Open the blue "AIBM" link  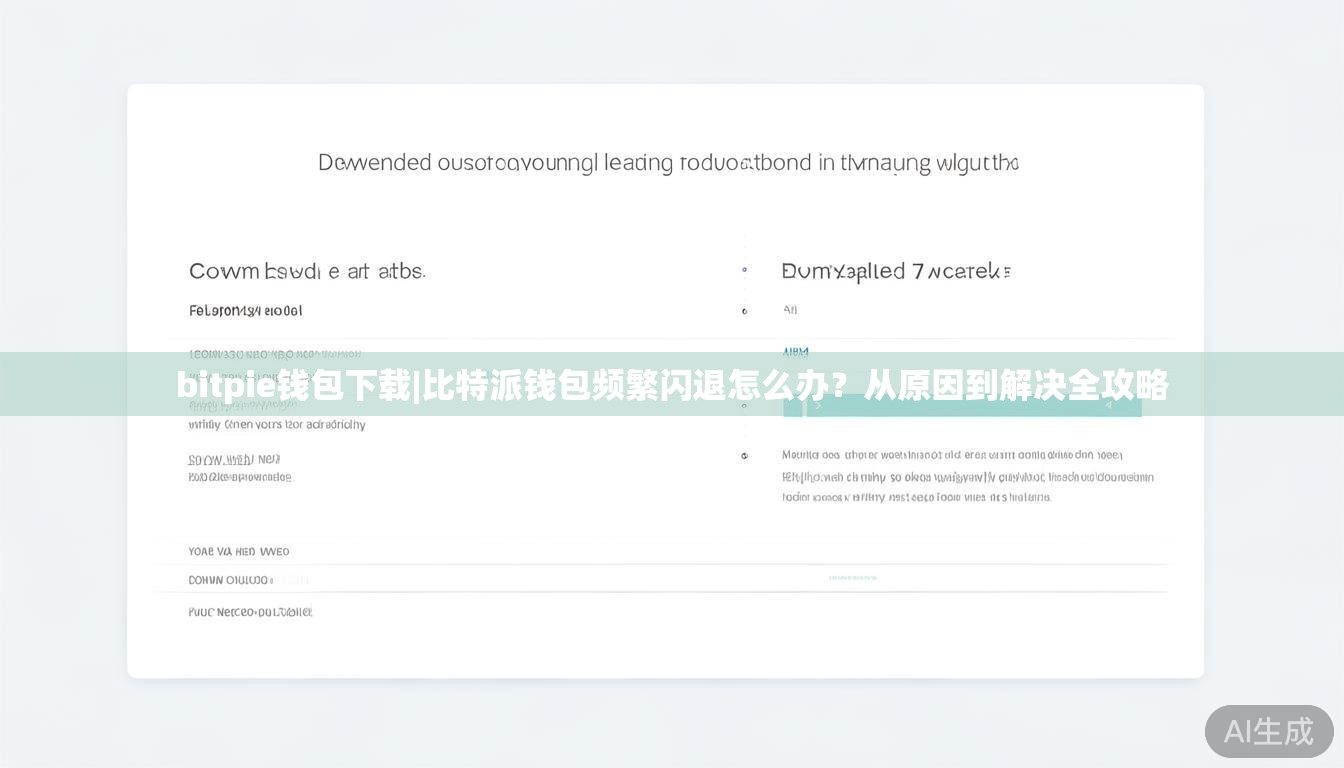[795, 352]
